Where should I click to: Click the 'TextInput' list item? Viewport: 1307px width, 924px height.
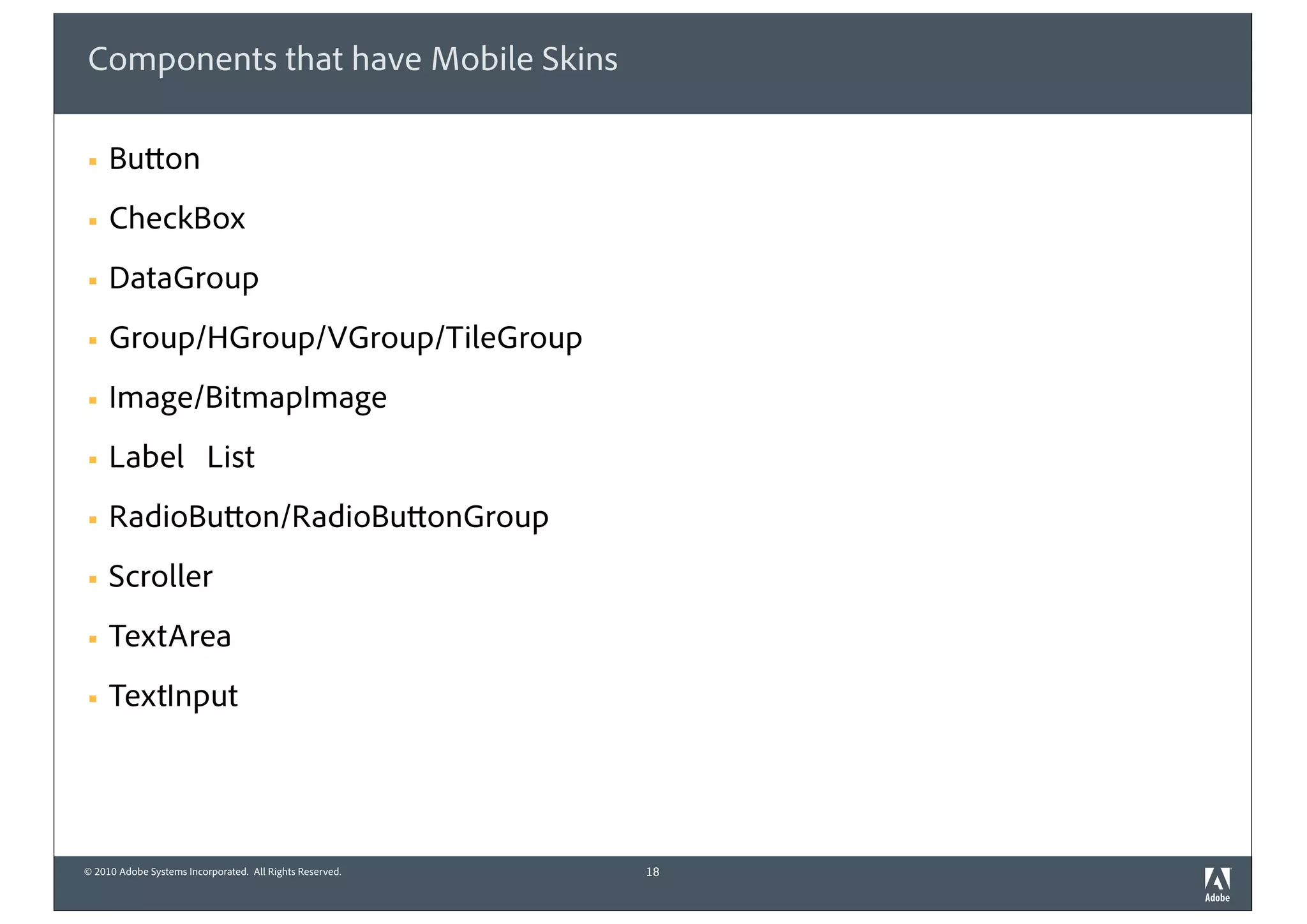[173, 696]
